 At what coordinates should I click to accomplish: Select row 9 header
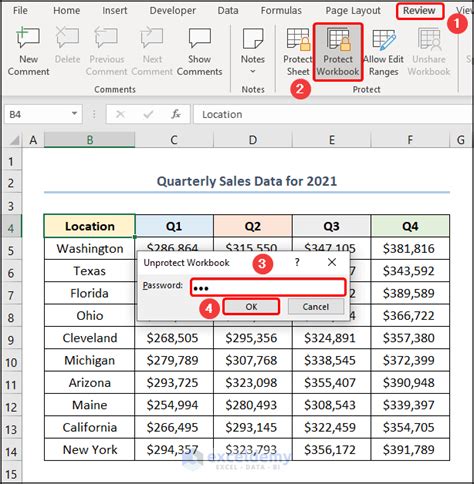click(x=11, y=339)
